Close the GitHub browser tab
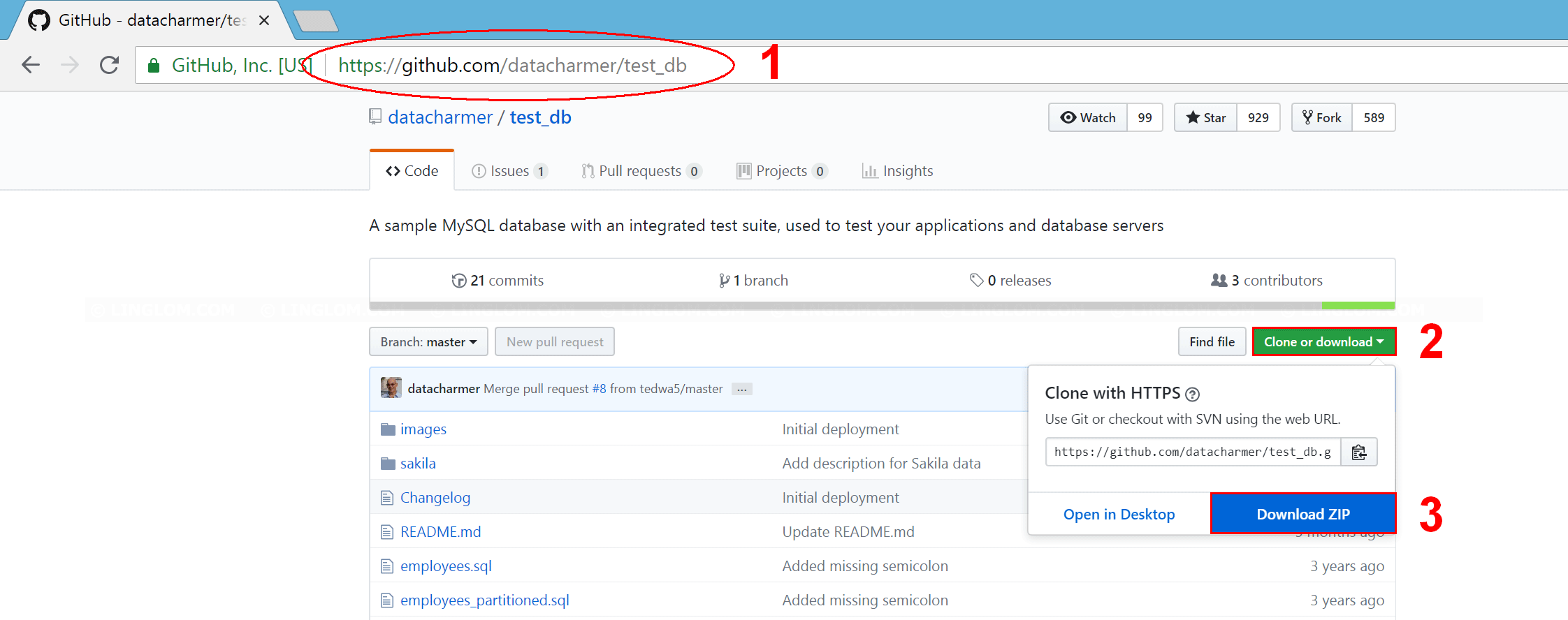Viewport: 1568px width, 620px height. [x=264, y=20]
